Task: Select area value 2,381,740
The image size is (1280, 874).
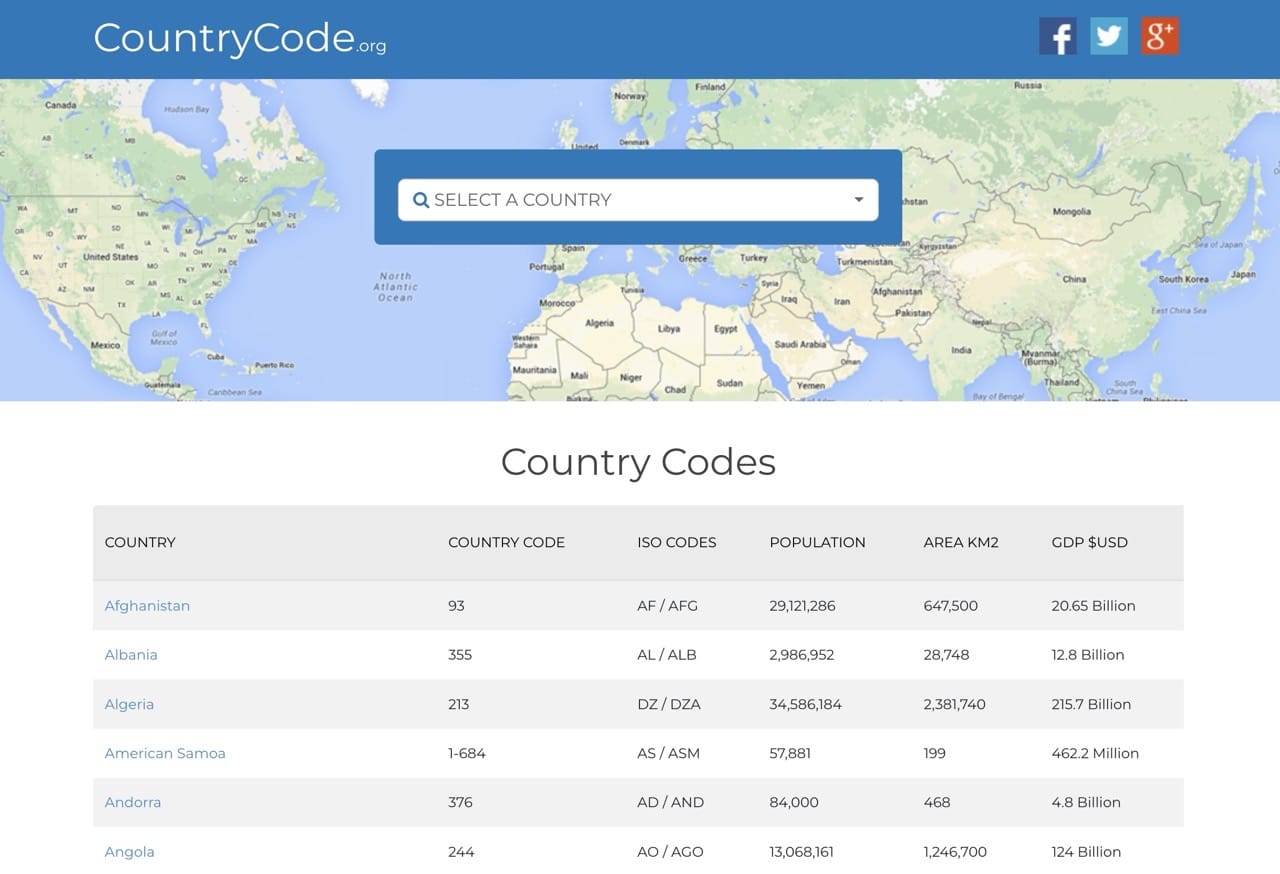Action: pos(954,704)
